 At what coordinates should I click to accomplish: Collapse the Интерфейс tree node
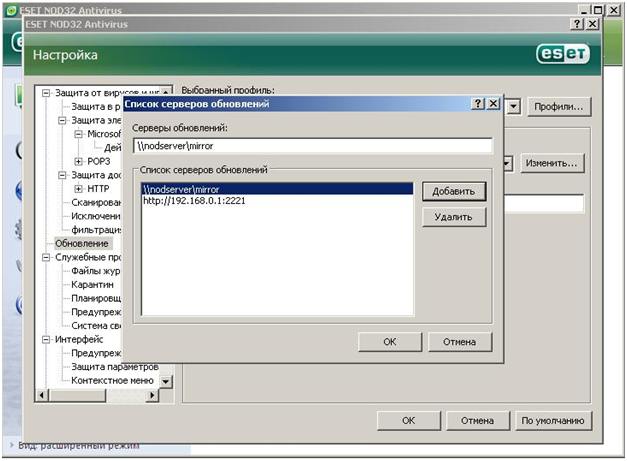click(46, 339)
